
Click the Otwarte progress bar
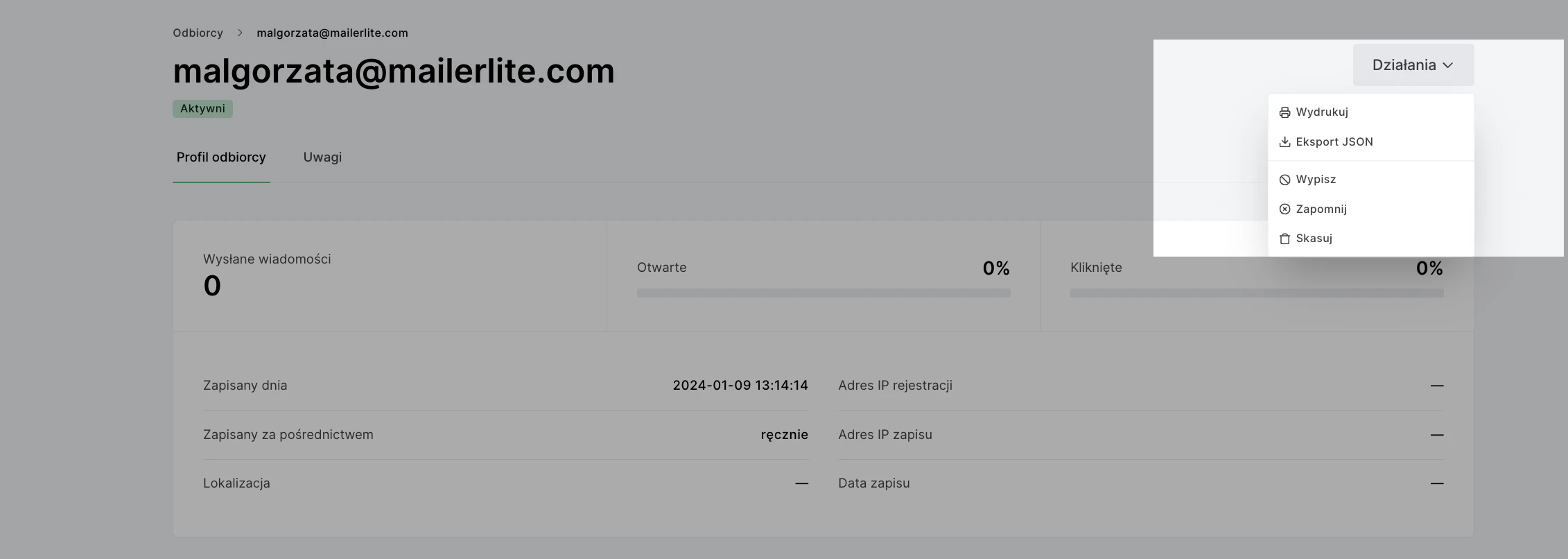(823, 293)
